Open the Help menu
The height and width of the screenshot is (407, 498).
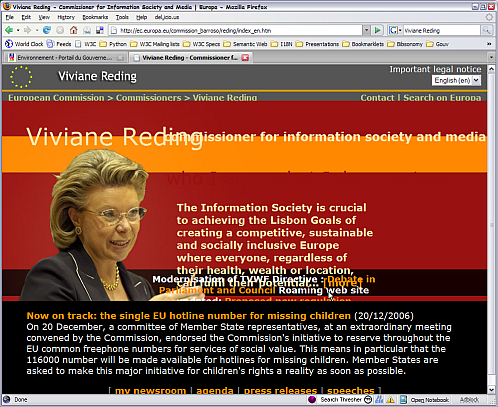click(141, 17)
